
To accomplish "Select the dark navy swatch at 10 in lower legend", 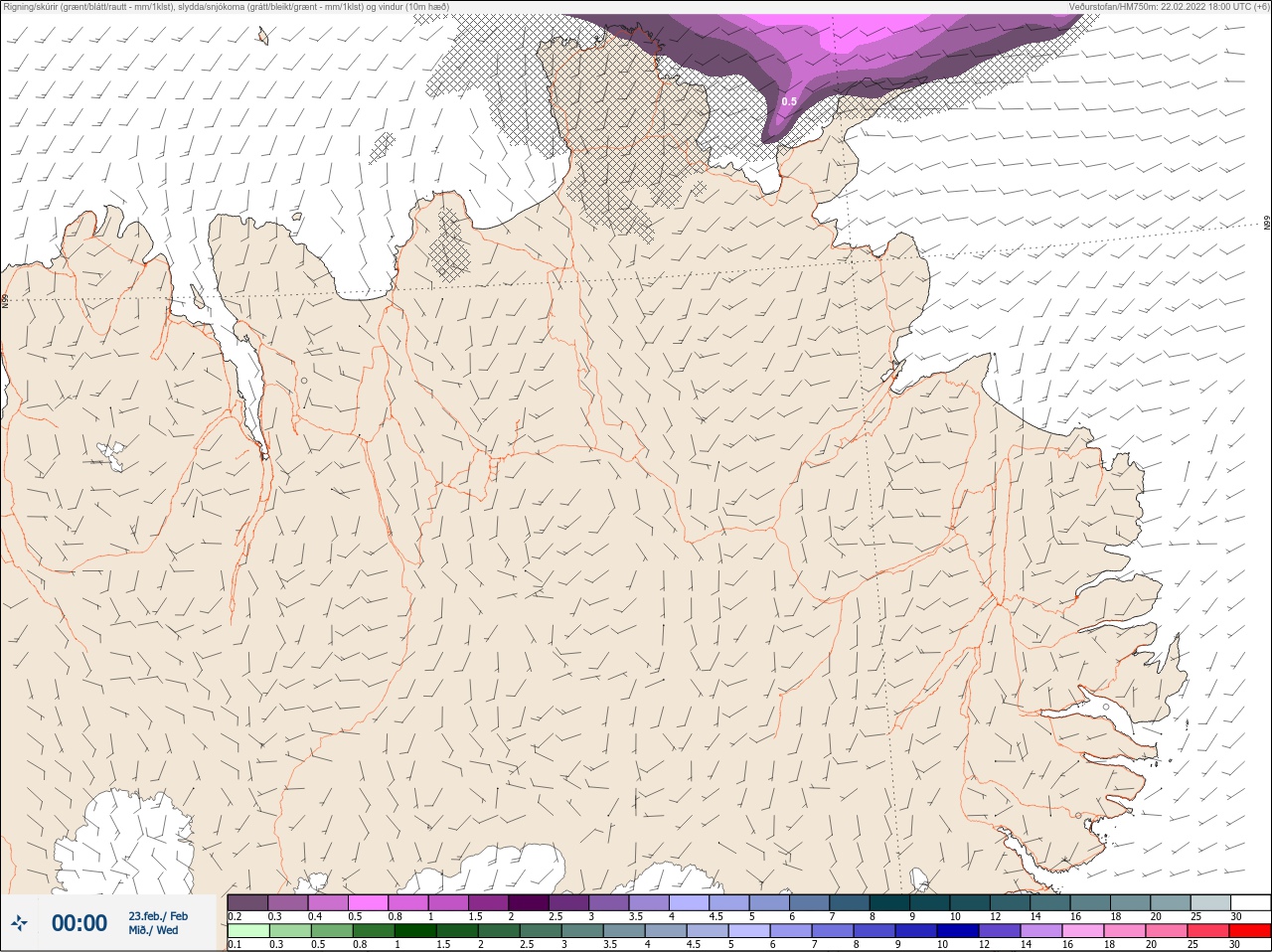I will [x=958, y=930].
